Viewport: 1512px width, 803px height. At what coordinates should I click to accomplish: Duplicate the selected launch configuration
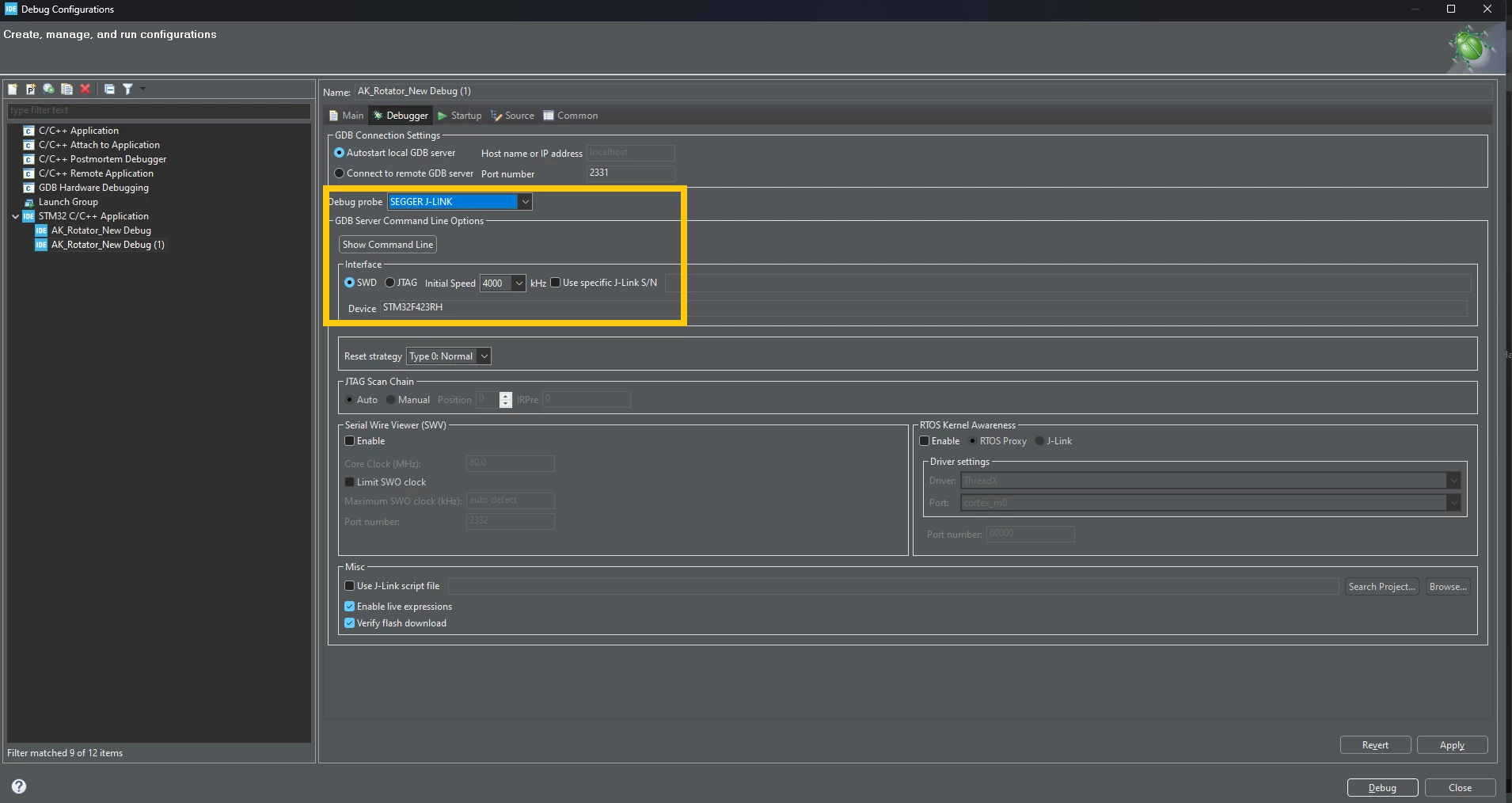[67, 89]
